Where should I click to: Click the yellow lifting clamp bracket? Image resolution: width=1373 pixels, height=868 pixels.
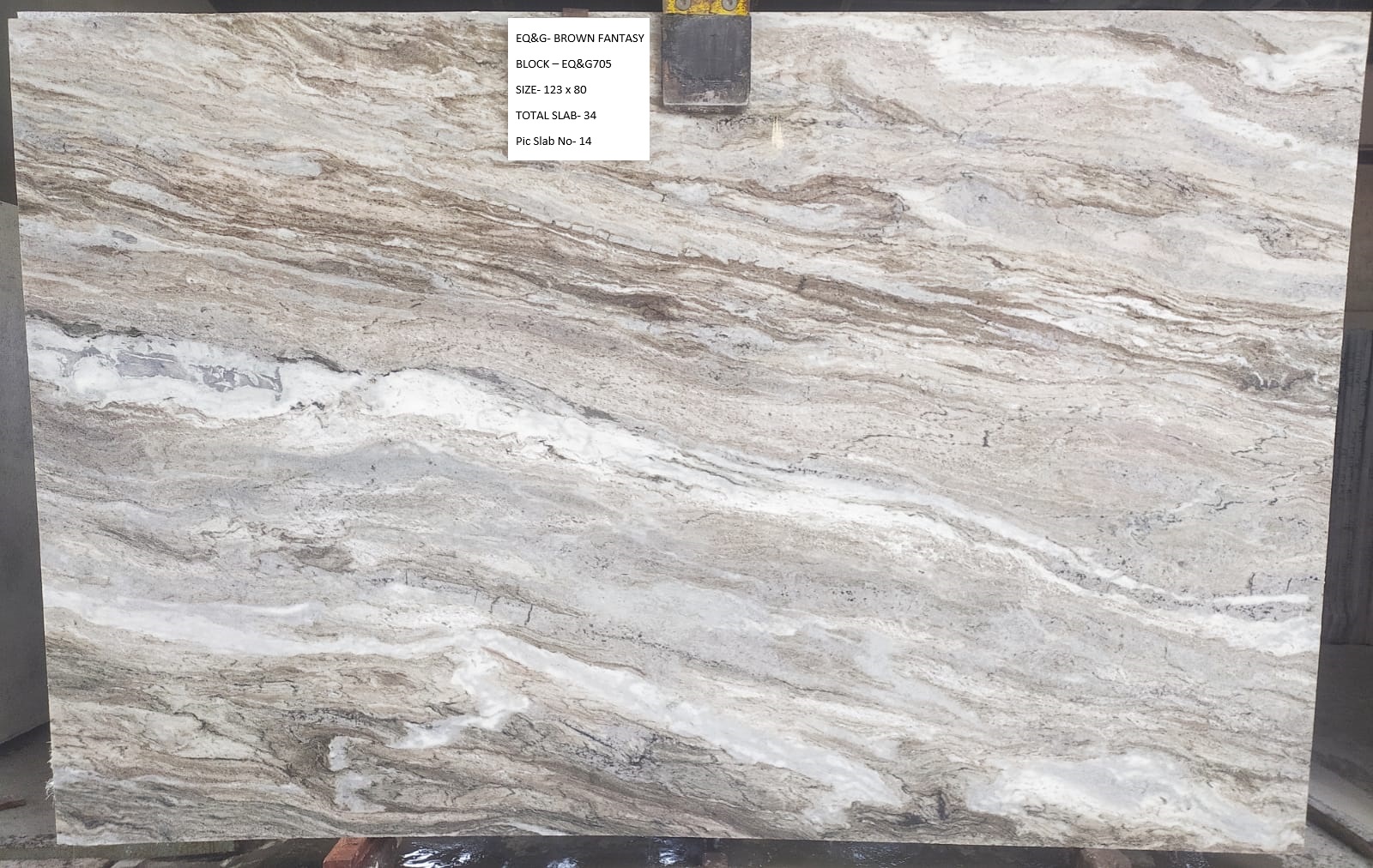coord(706,8)
